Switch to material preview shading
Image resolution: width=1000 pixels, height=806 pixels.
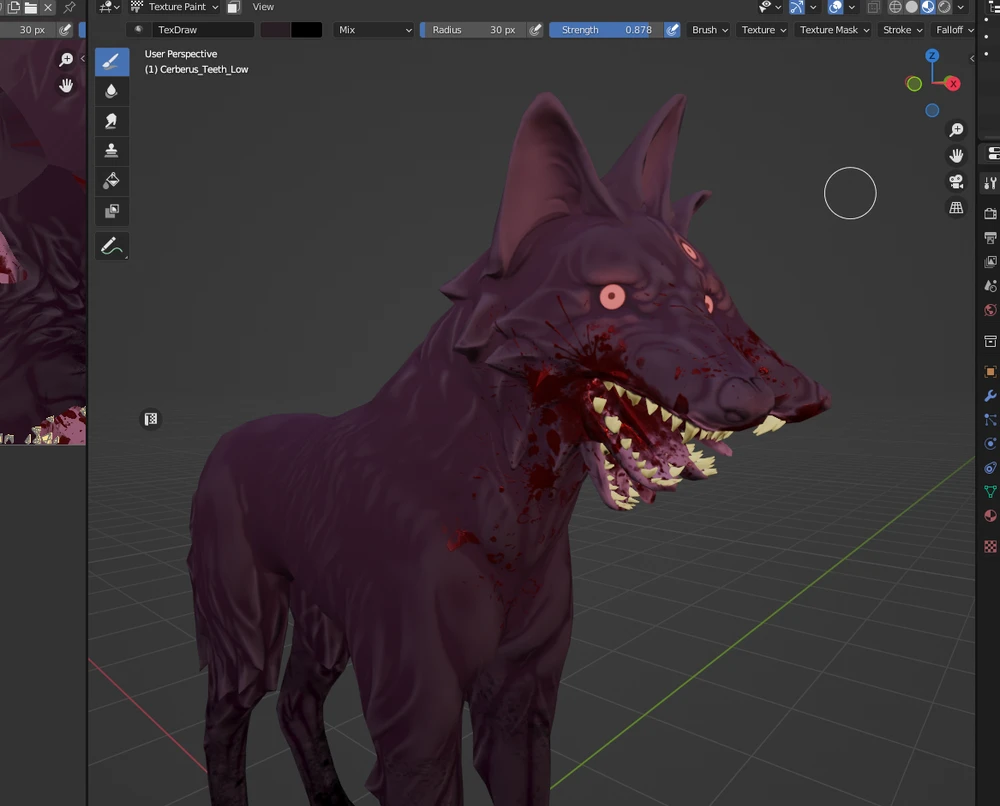tap(928, 7)
